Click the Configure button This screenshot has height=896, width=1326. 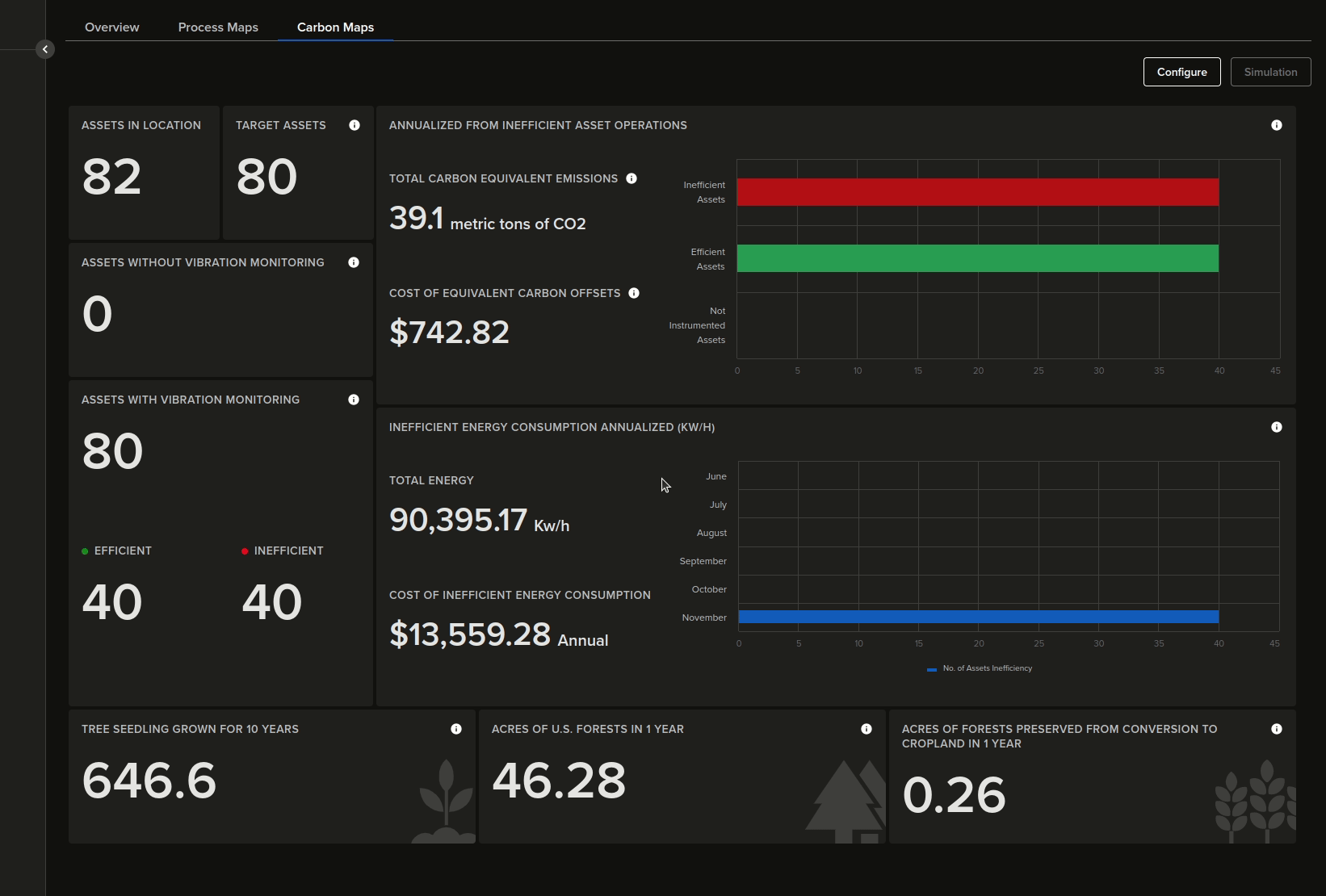(1181, 72)
